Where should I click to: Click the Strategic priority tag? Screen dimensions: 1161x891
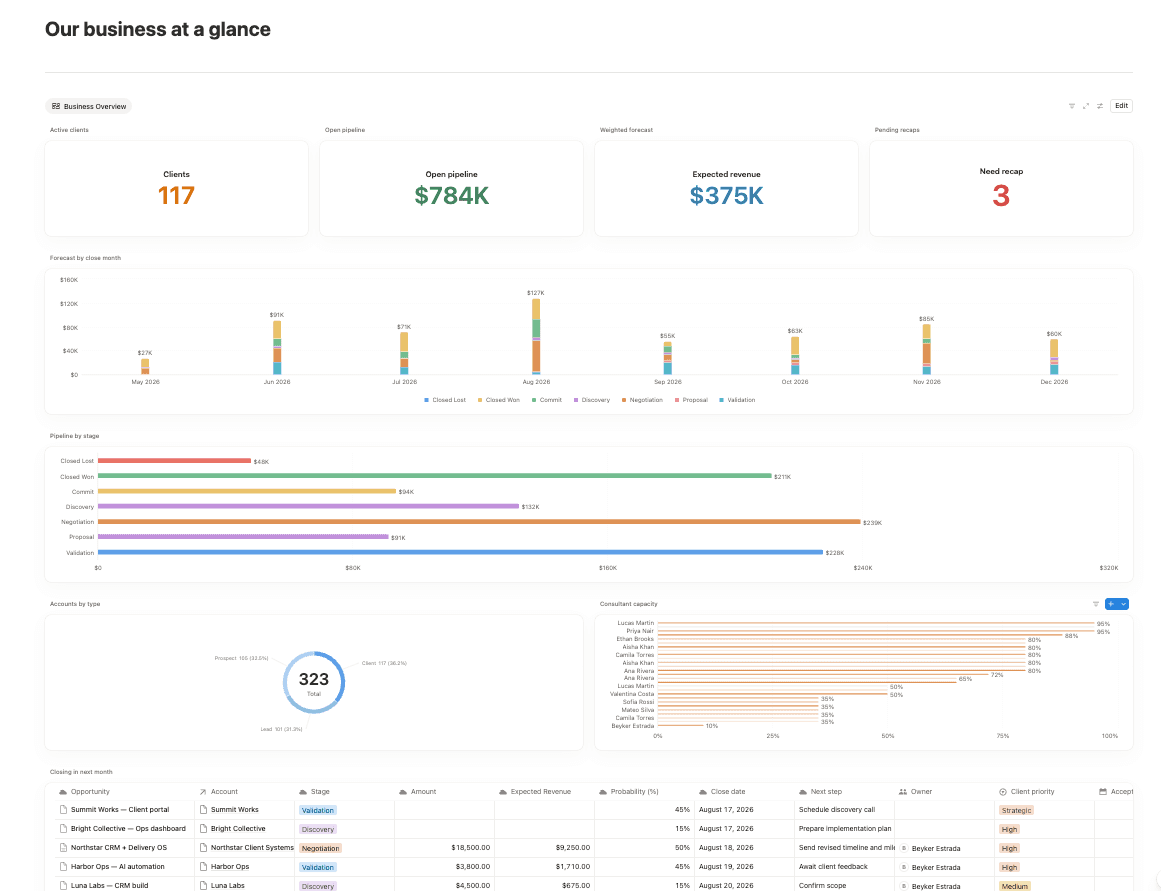[1016, 810]
